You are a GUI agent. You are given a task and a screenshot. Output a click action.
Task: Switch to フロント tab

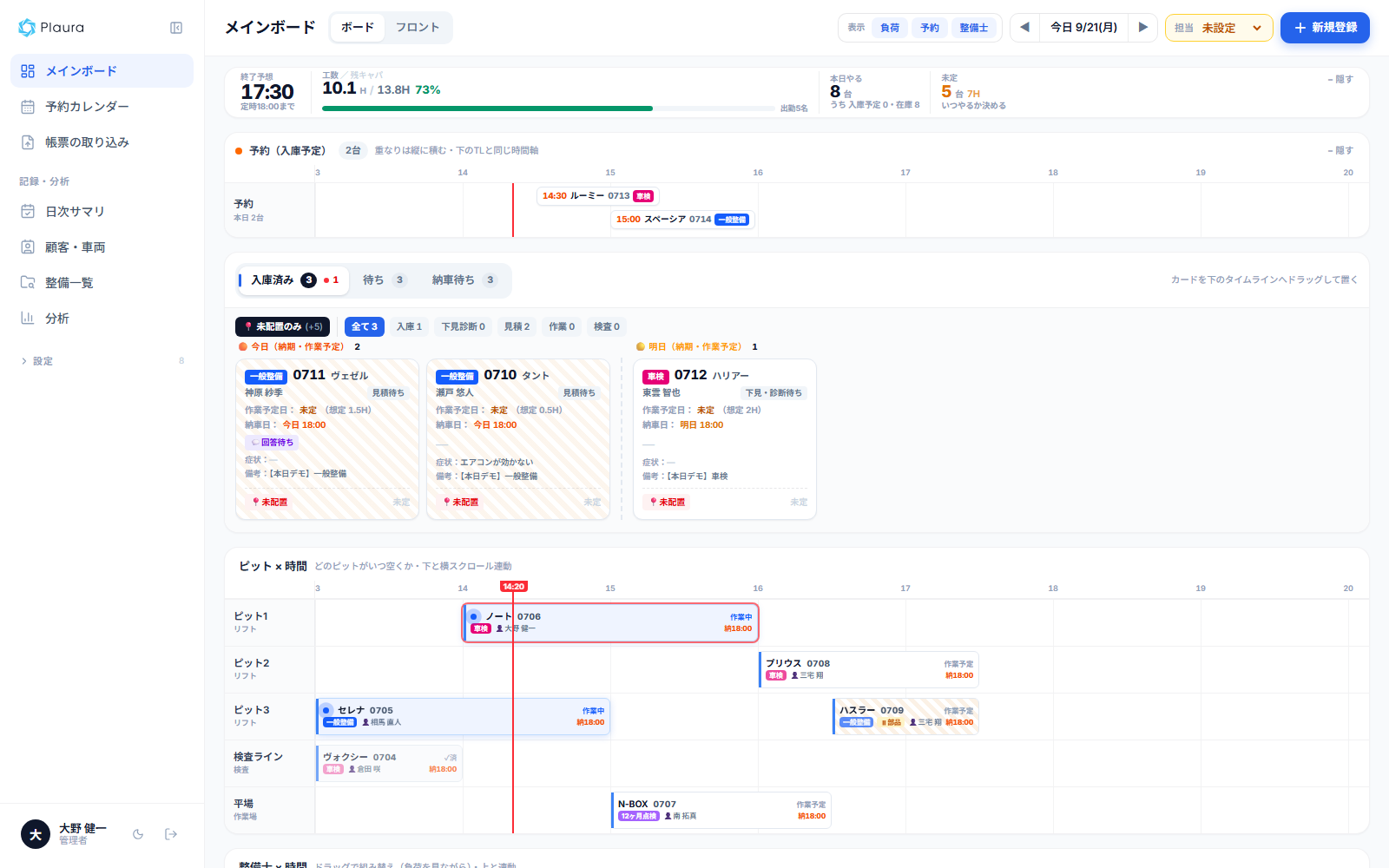tap(418, 28)
